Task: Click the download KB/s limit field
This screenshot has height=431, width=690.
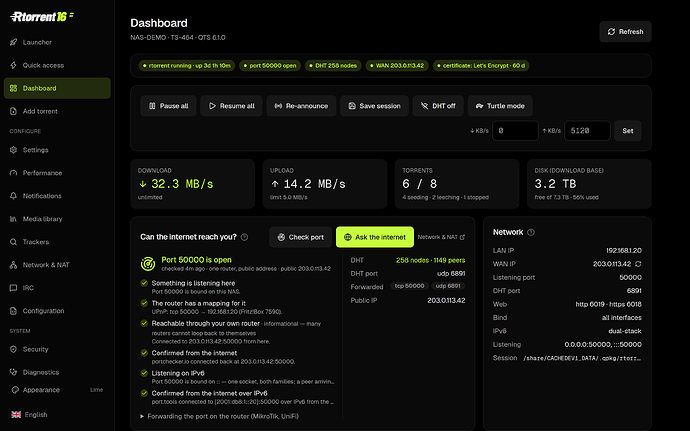Action: (515, 131)
